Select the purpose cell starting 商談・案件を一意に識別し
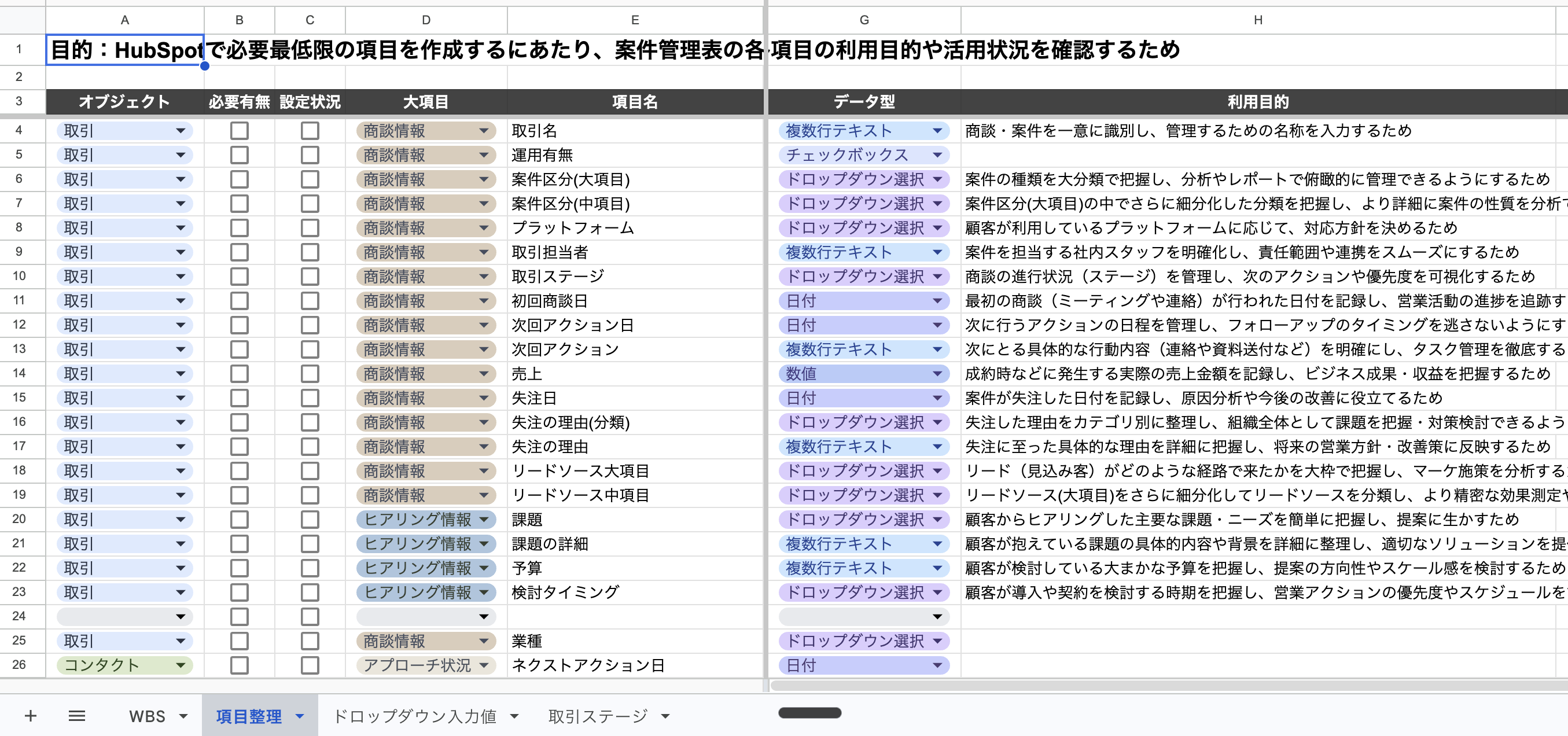The width and height of the screenshot is (1568, 736). [x=1258, y=131]
